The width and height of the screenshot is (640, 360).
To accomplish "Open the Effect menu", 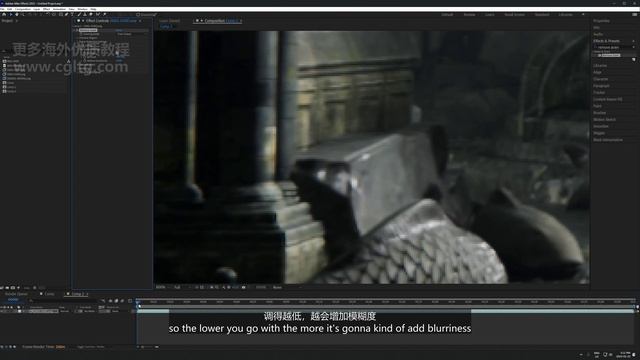I will 47,9.
